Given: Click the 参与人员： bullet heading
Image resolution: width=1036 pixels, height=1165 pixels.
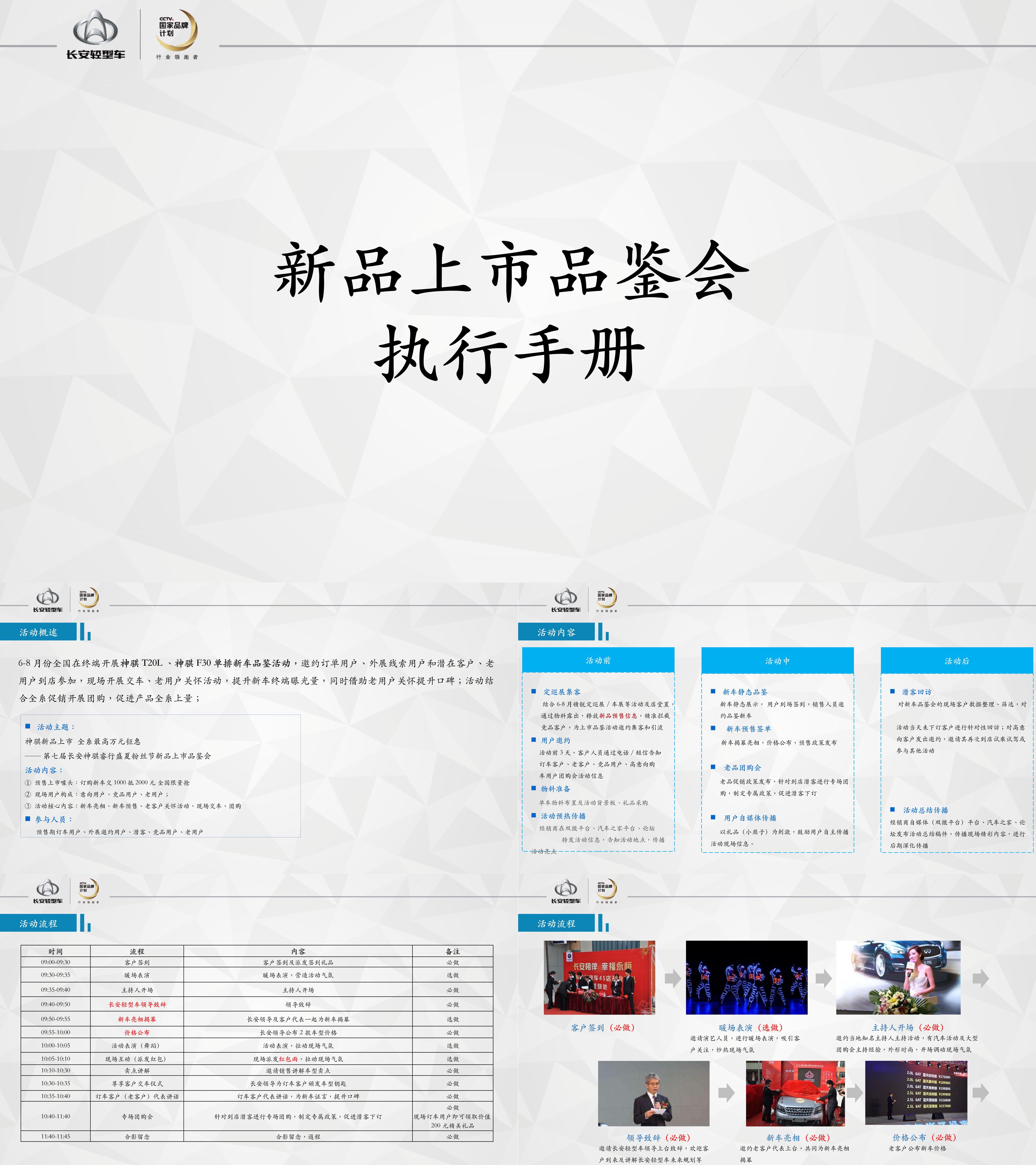Looking at the screenshot, I should coord(54,819).
